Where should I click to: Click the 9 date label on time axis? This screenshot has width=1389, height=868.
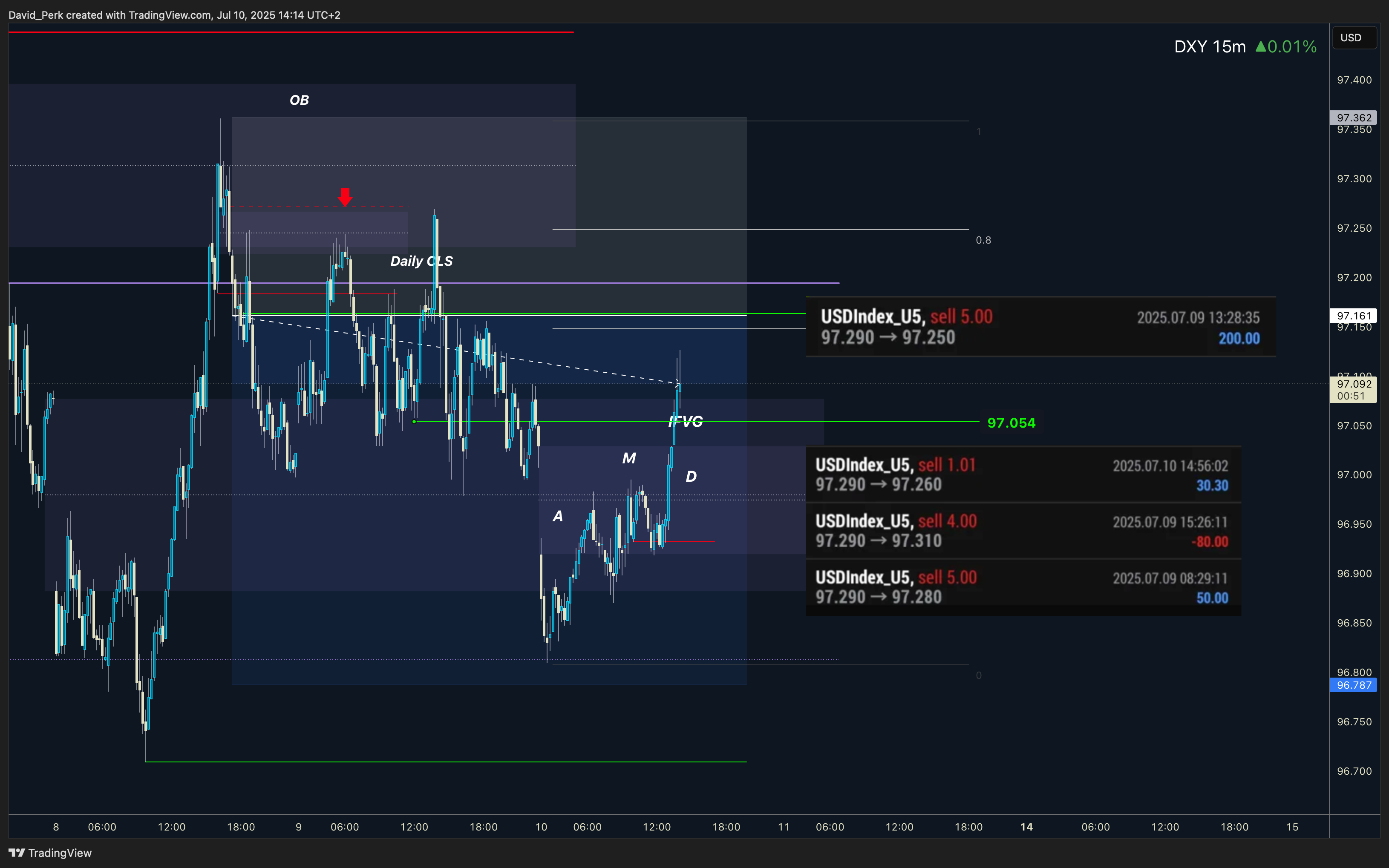[x=299, y=827]
